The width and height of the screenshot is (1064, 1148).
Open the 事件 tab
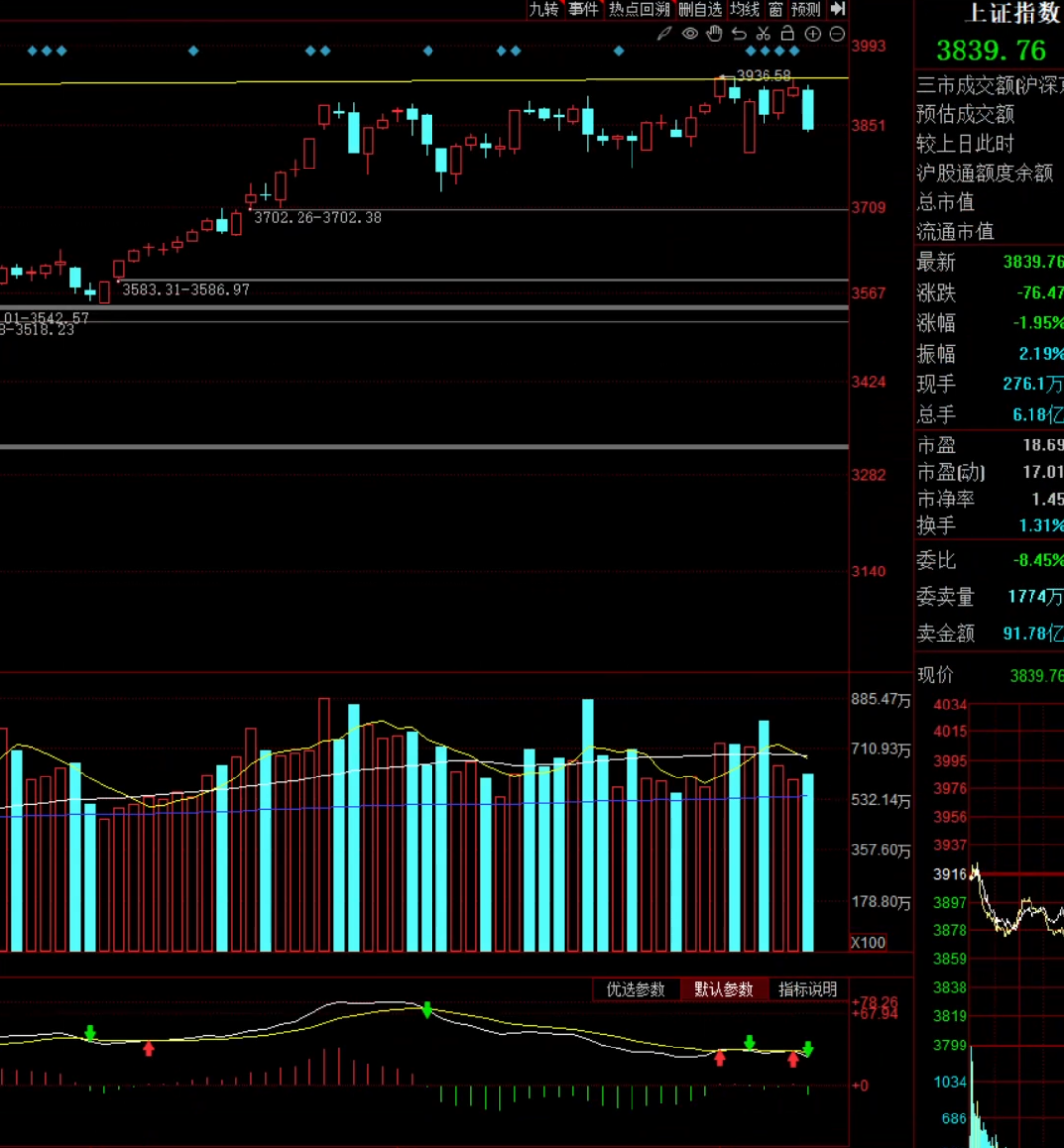point(583,9)
